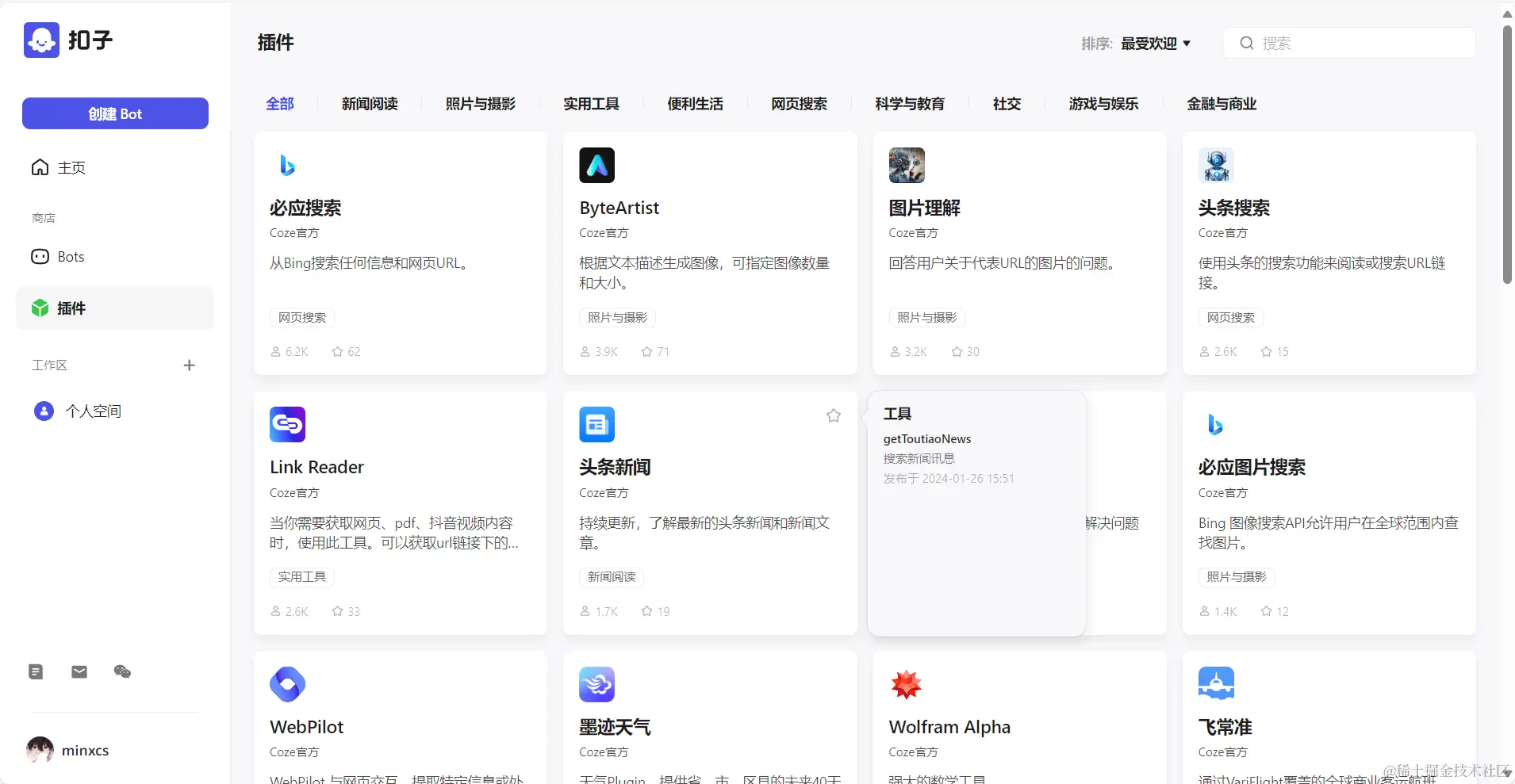Open the 主页 home icon
The height and width of the screenshot is (784, 1515).
[40, 167]
